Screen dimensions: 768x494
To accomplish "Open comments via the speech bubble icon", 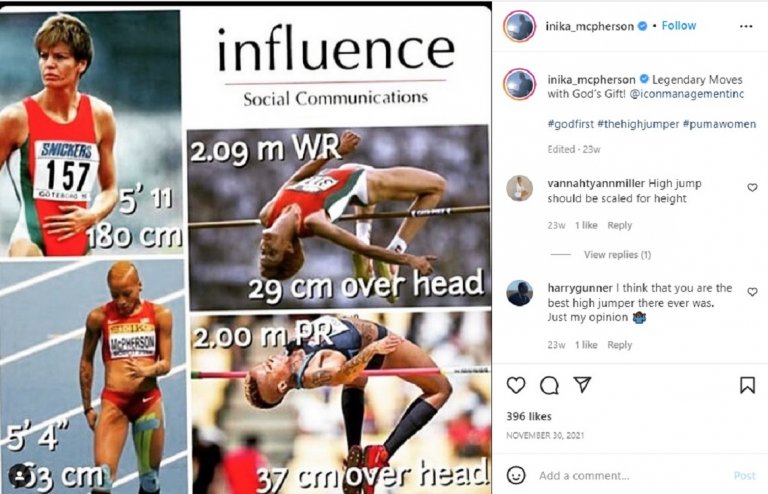I will pos(549,385).
